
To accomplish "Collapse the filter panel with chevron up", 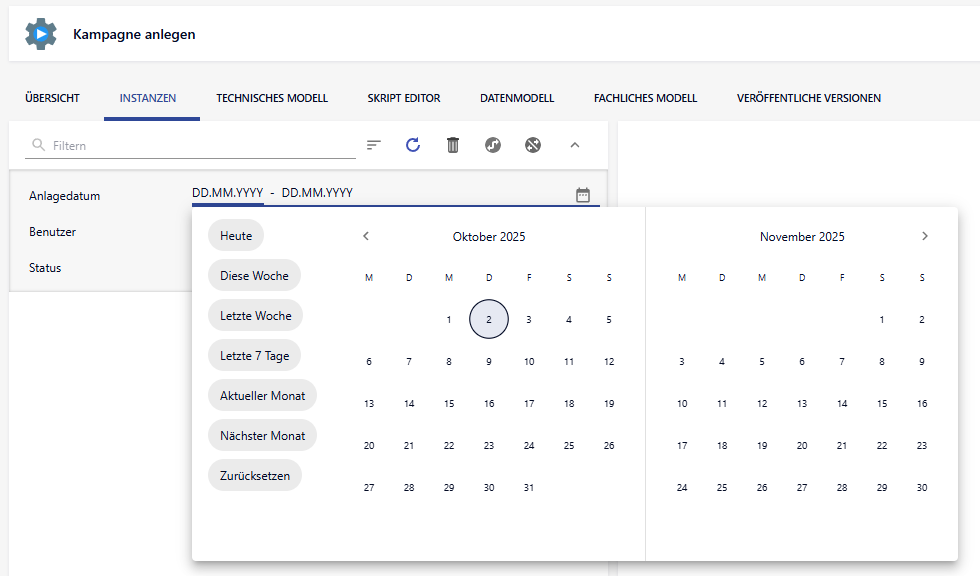I will coord(575,145).
